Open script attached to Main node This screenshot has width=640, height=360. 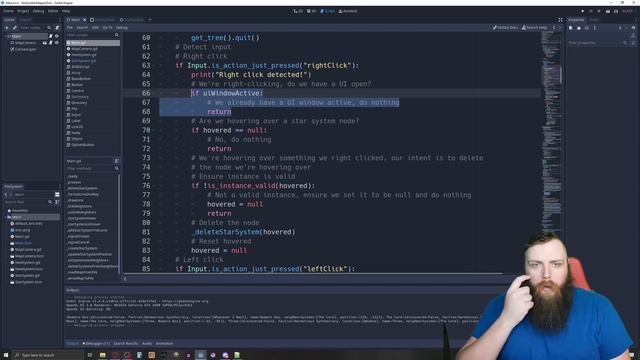point(51,36)
